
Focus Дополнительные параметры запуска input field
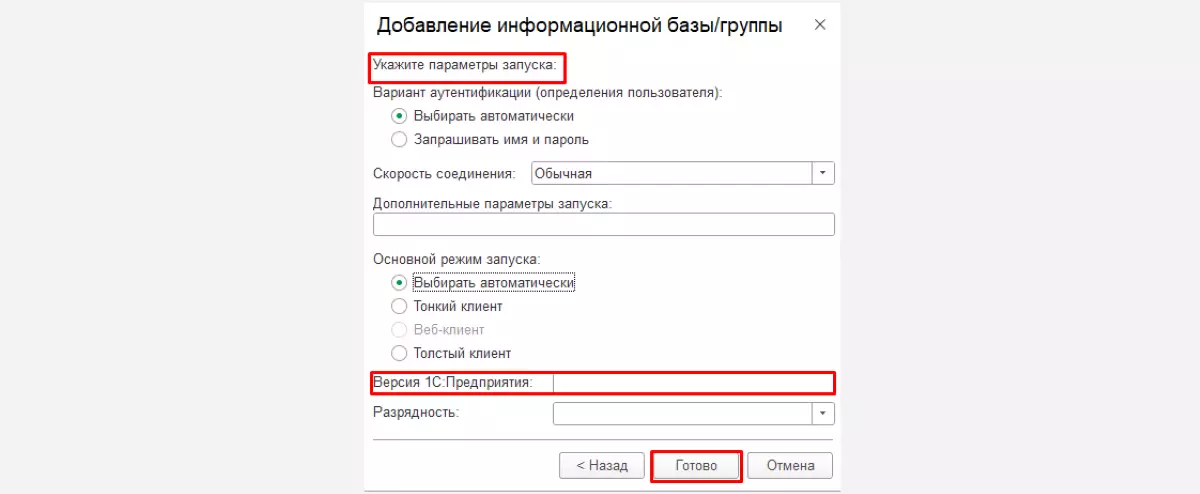point(603,224)
